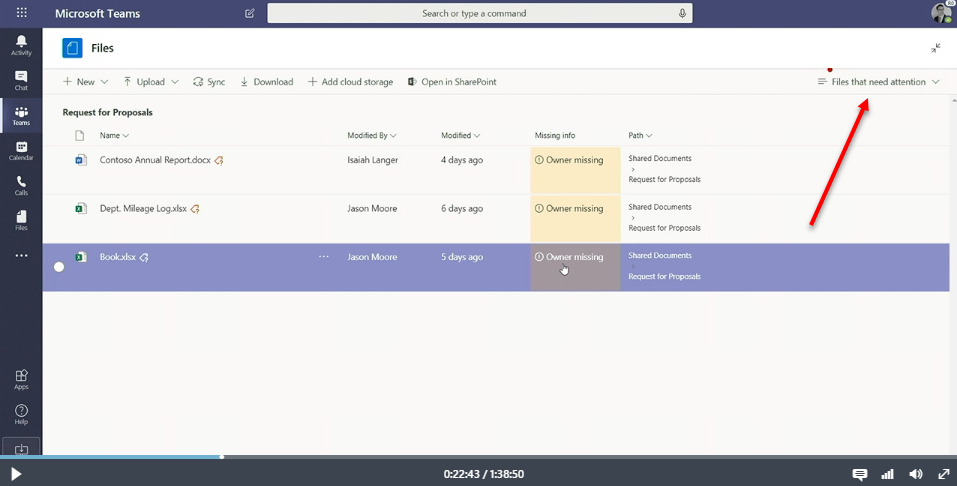This screenshot has width=957, height=486.
Task: Open Dept. Mileage Log.xlsx file
Action: click(x=143, y=209)
